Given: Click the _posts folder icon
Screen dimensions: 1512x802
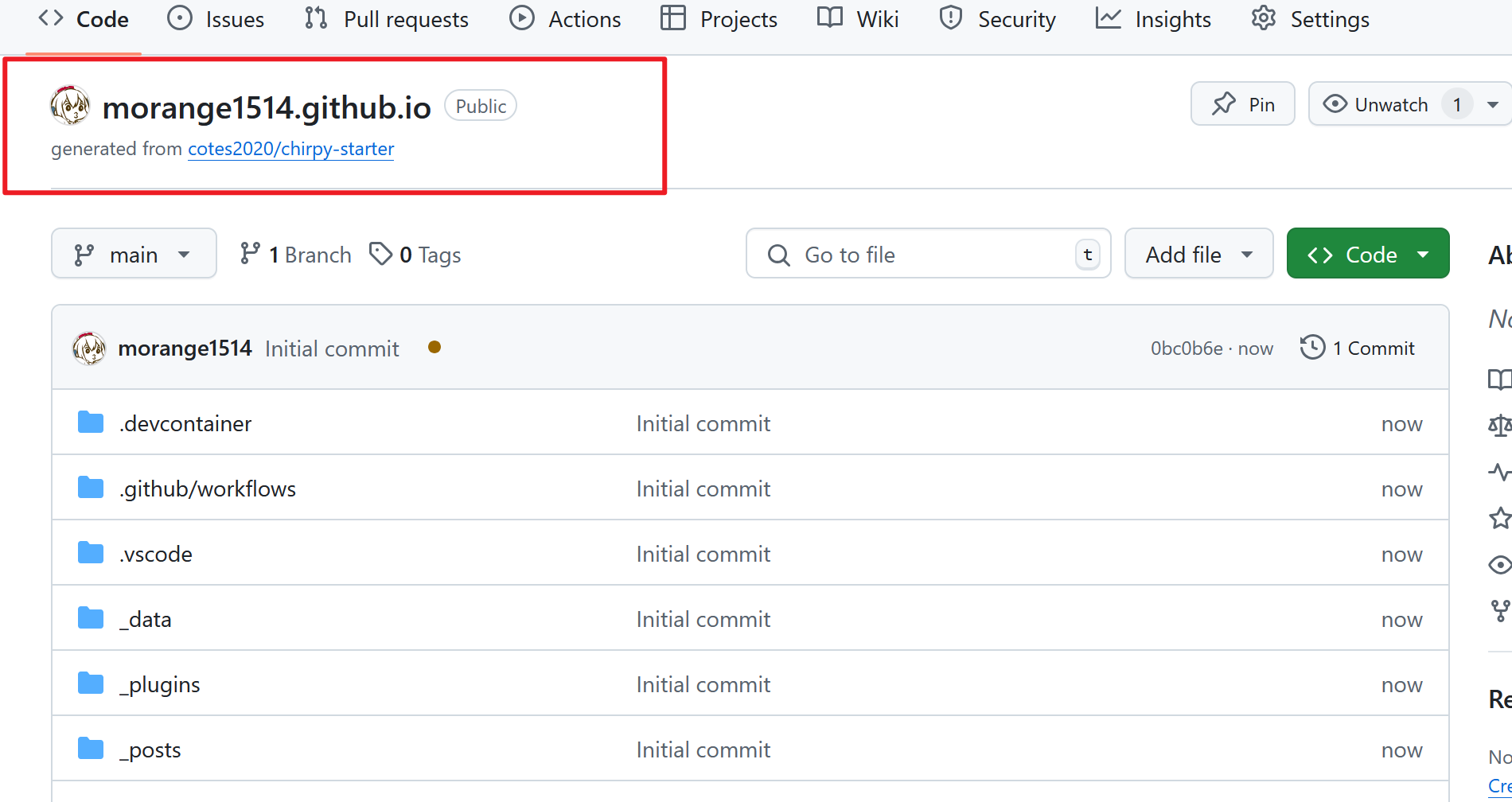Looking at the screenshot, I should 91,749.
